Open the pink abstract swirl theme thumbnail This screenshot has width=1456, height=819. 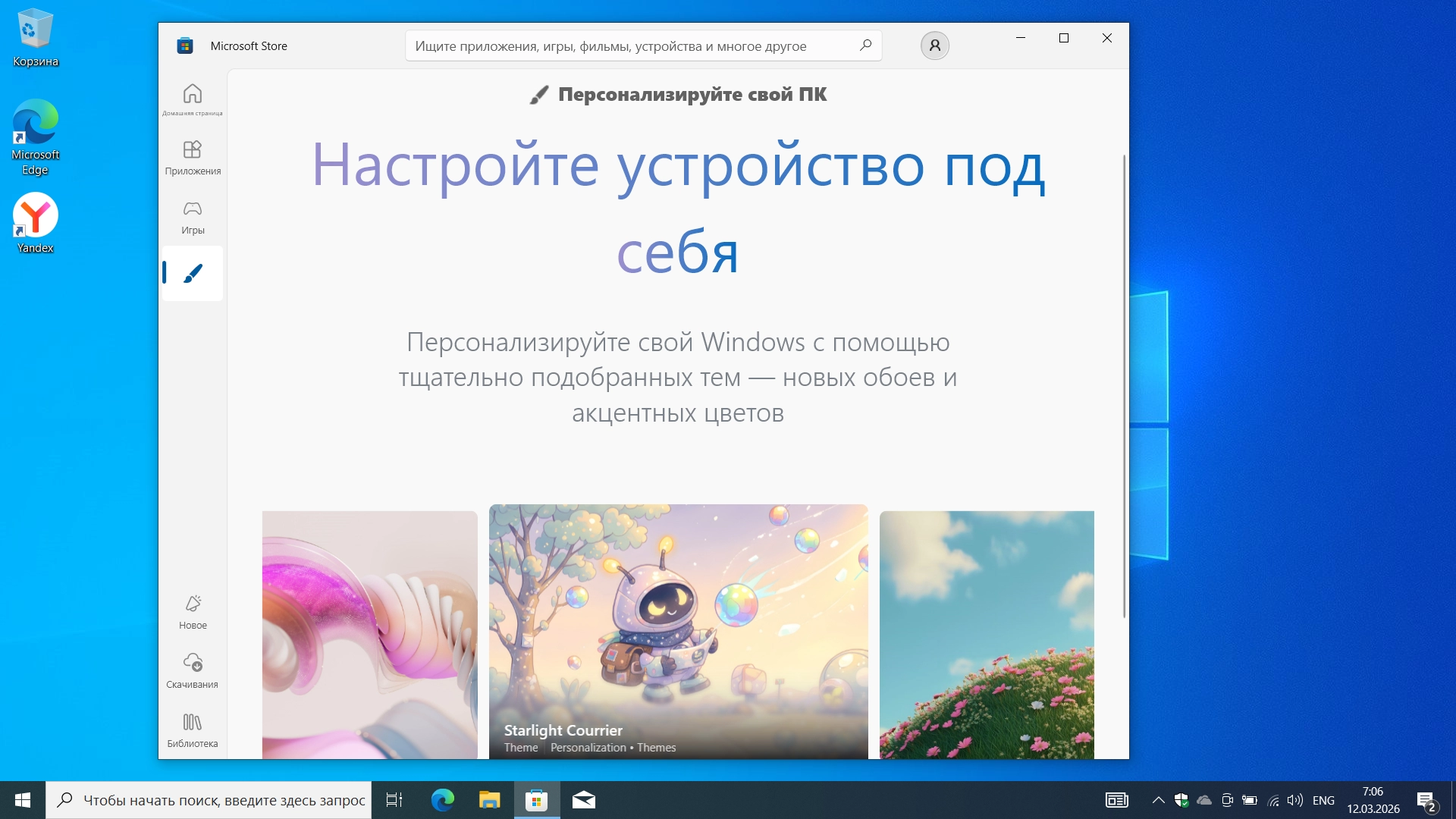369,634
